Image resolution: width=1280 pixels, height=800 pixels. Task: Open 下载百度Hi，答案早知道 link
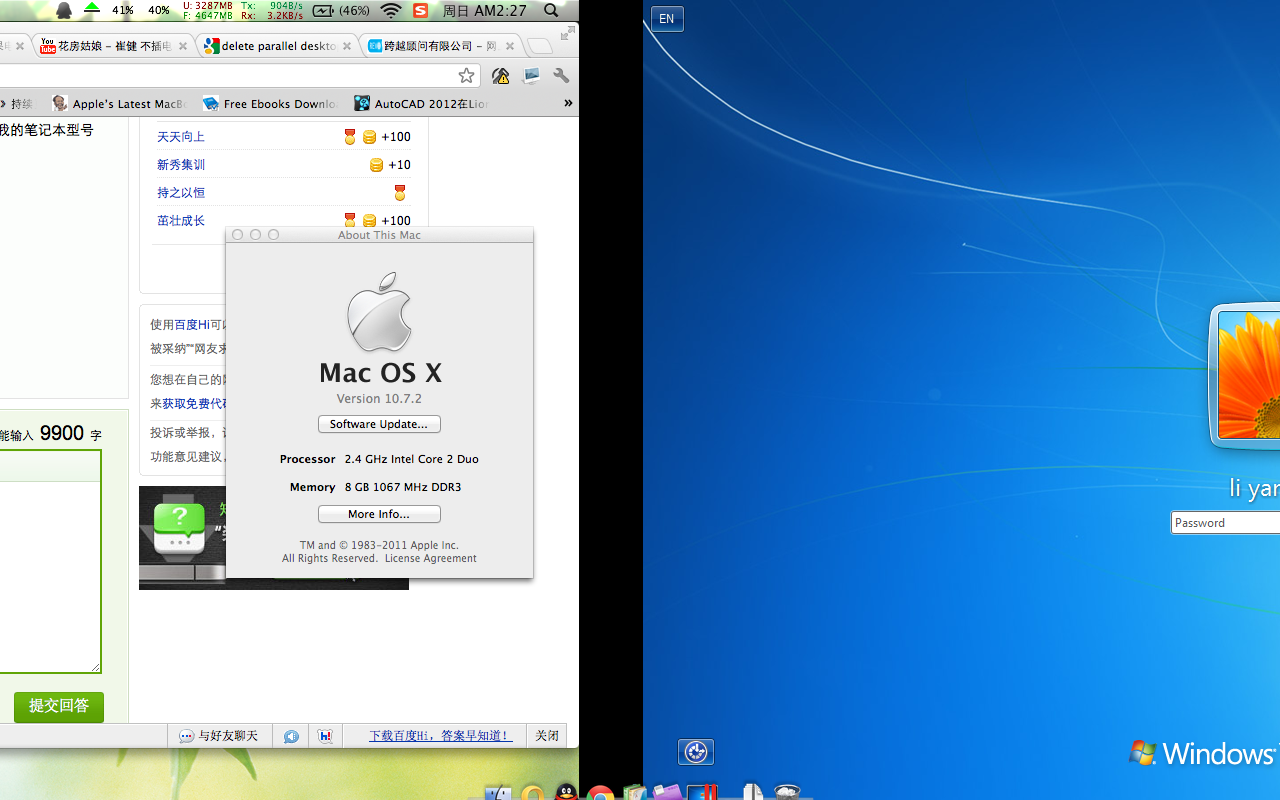click(440, 736)
